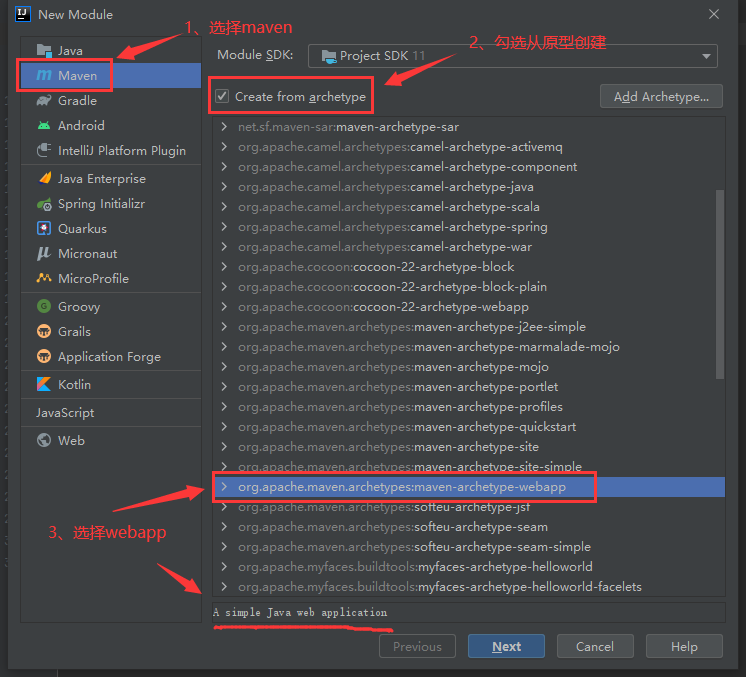Select camel-archetype-spring in the list
The width and height of the screenshot is (746, 677).
pos(469,226)
